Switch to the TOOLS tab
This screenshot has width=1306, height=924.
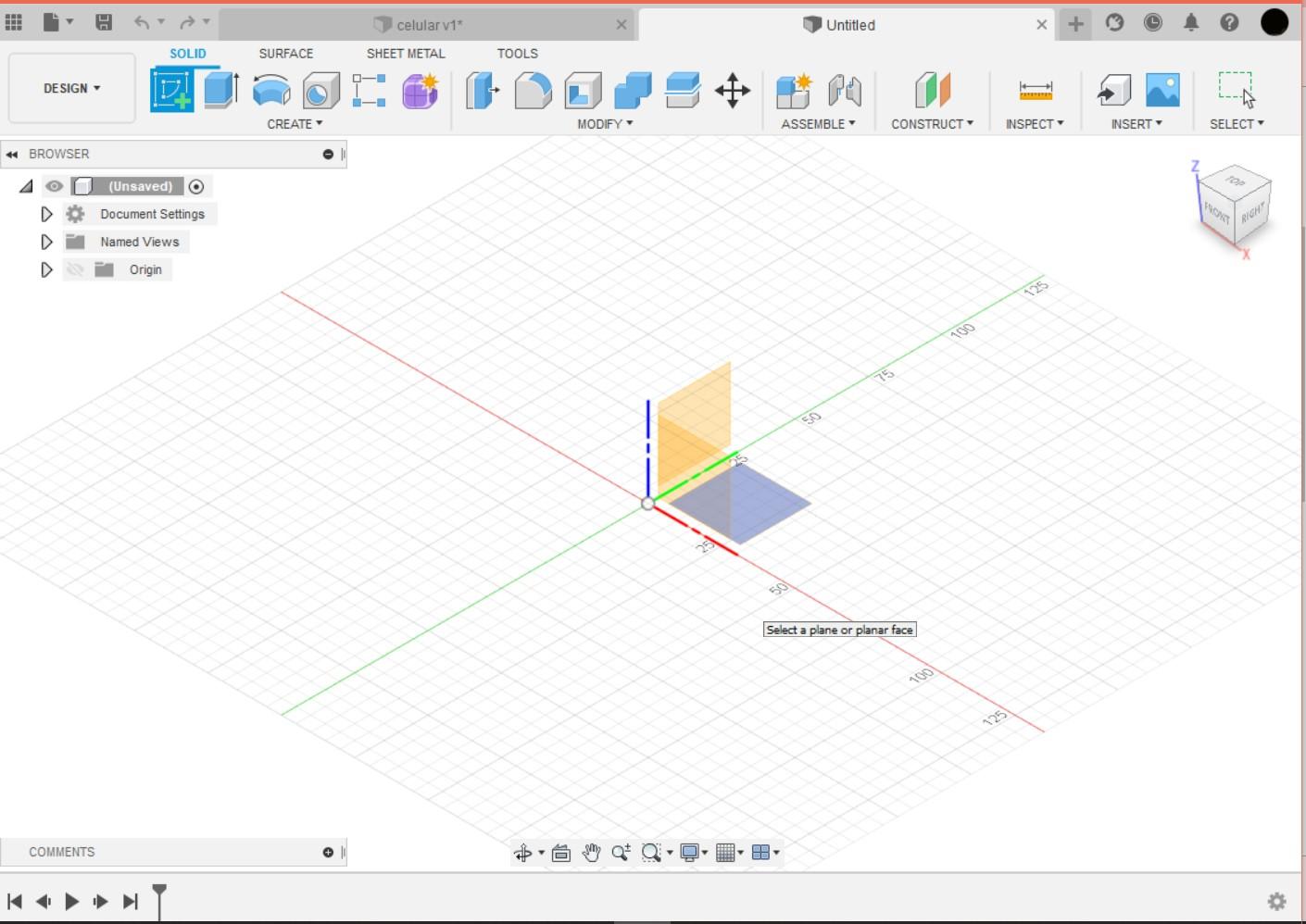pos(517,54)
